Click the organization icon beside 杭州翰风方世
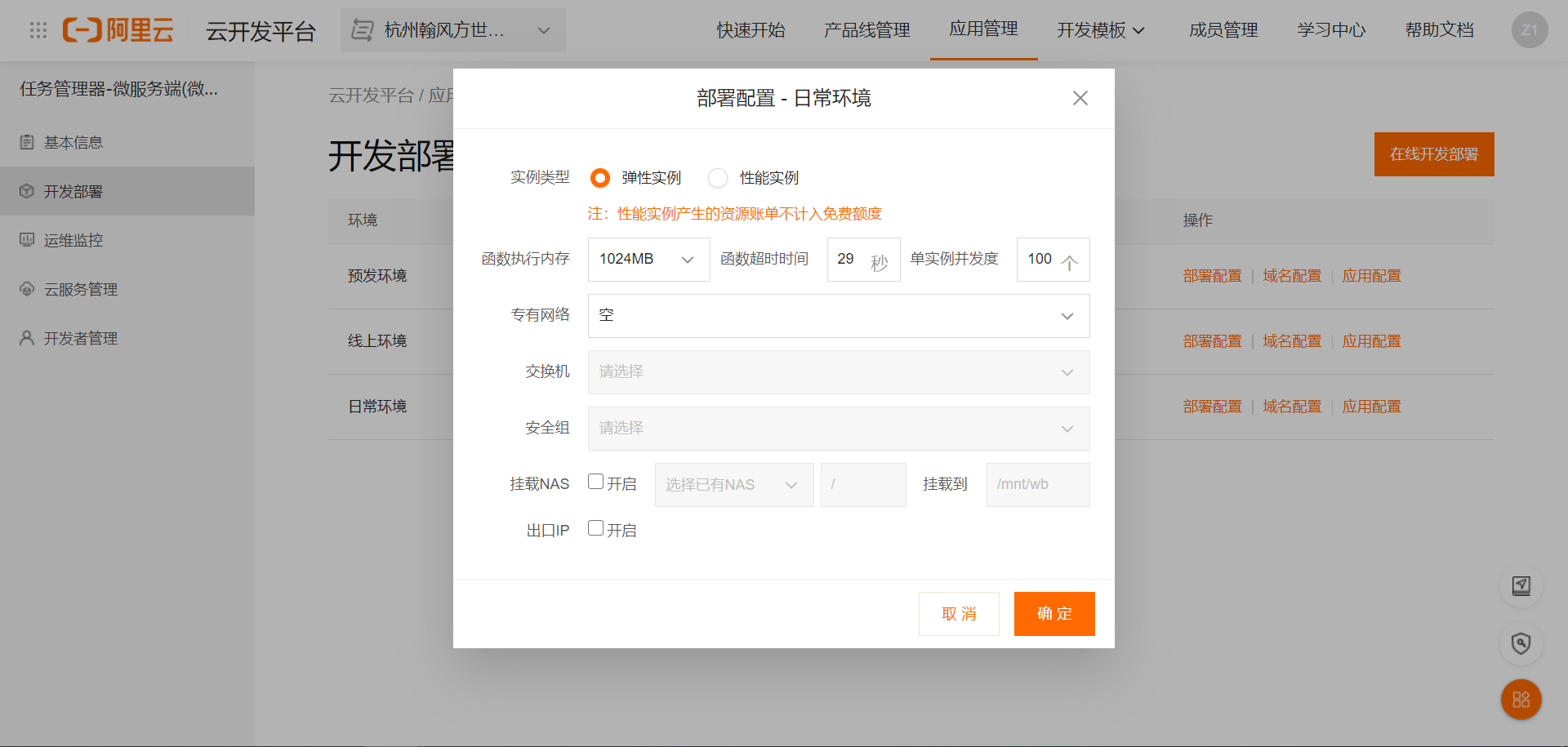 pyautogui.click(x=362, y=30)
